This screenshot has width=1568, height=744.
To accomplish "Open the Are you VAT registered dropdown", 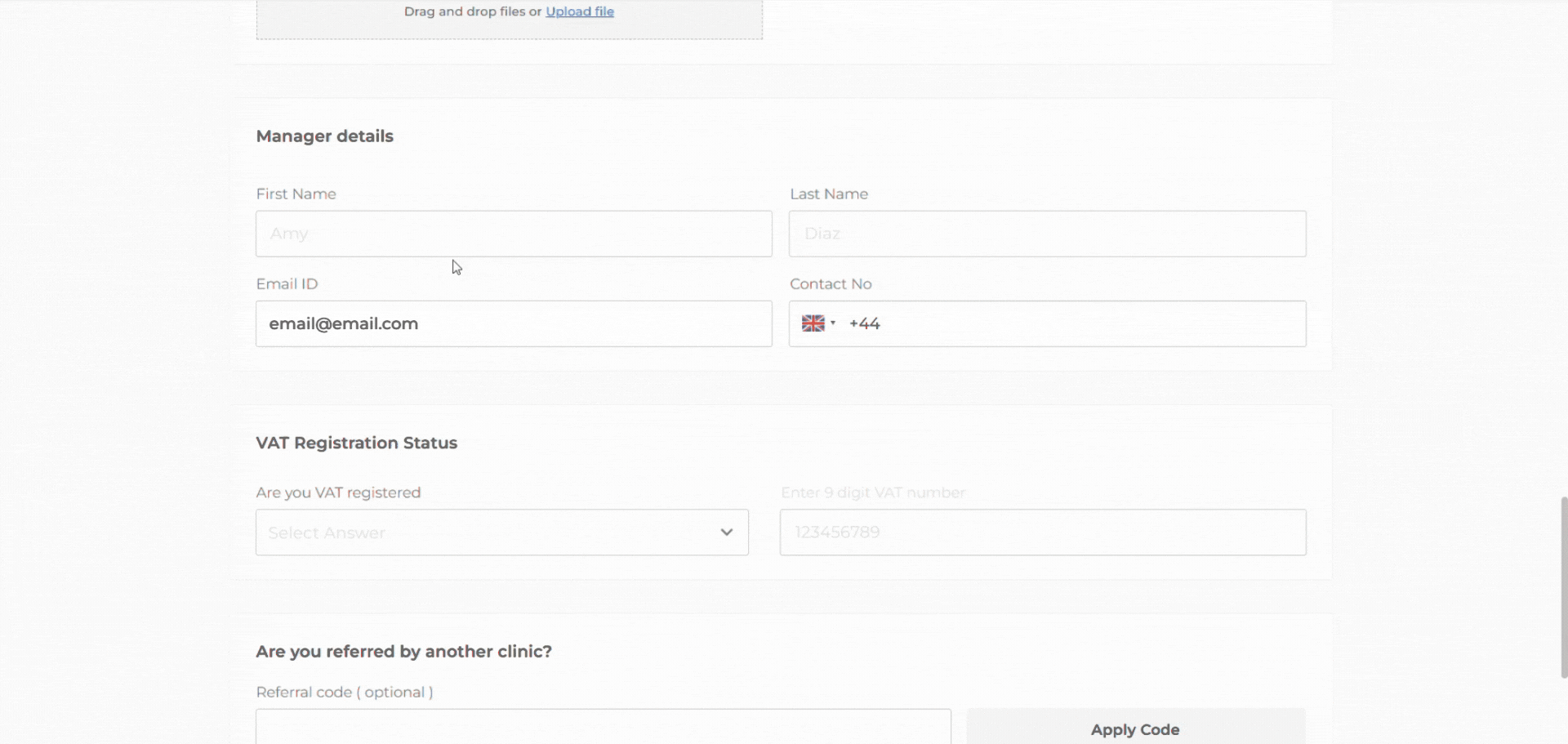I will [x=502, y=532].
